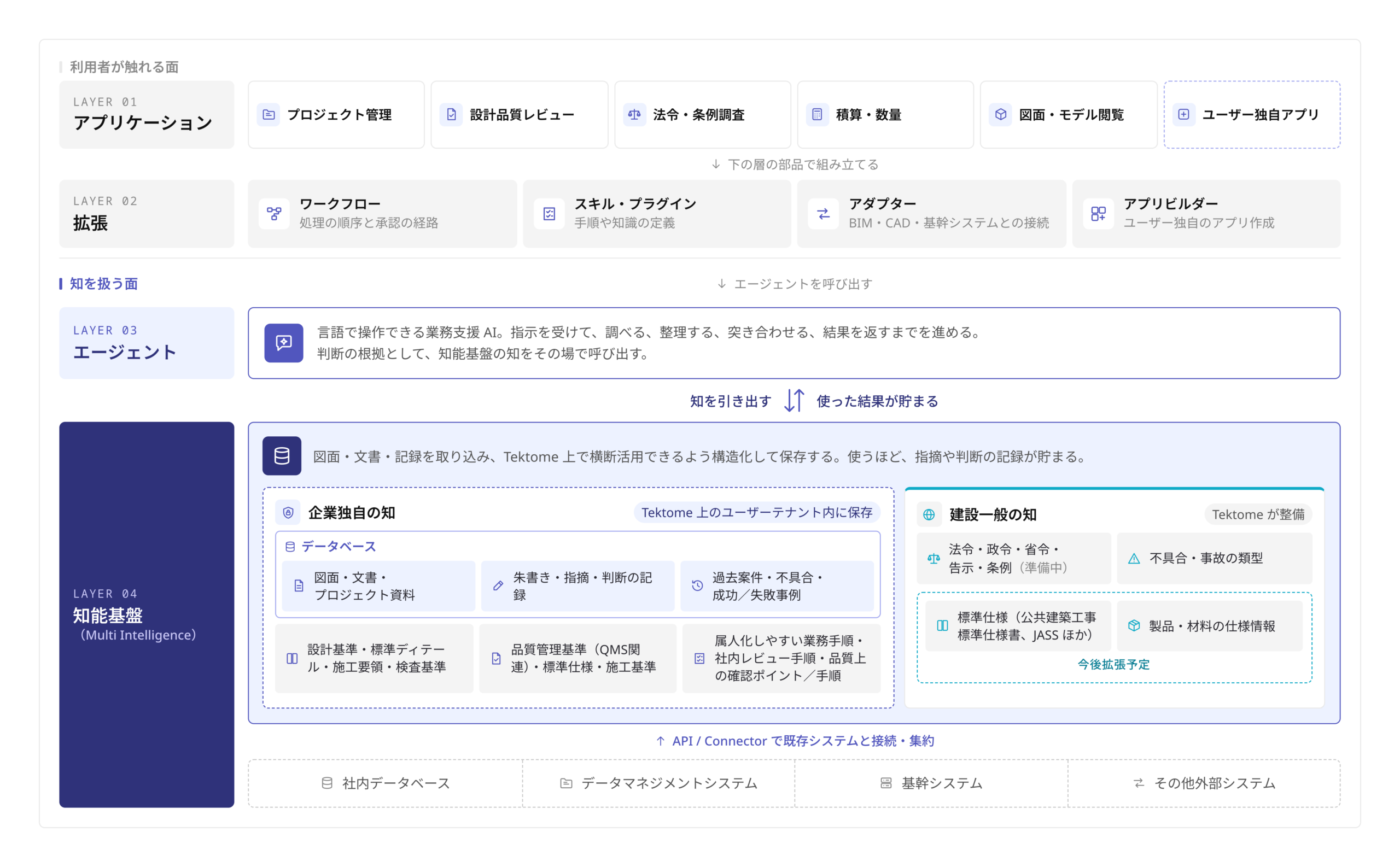
Task: Click the document icon beside 品質管理基準
Action: click(x=496, y=658)
